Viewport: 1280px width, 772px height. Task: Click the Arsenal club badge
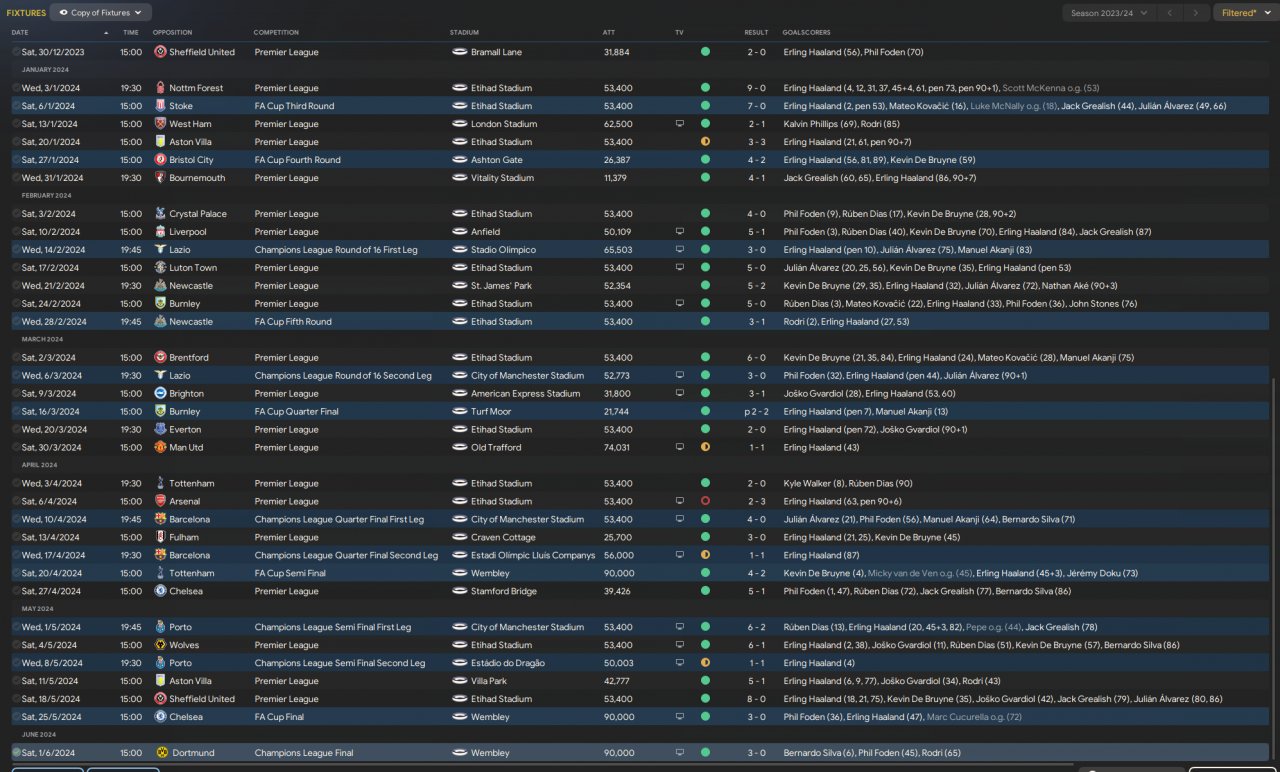(x=160, y=502)
